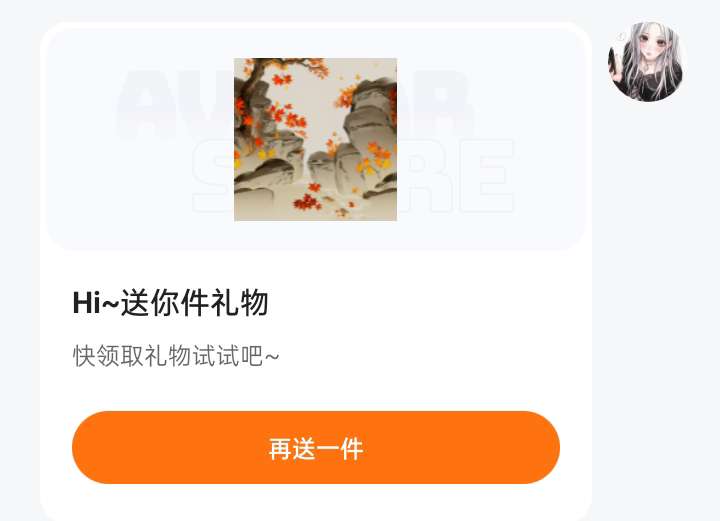The image size is (720, 521).
Task: Click the orange 再送一件 button
Action: pos(316,447)
